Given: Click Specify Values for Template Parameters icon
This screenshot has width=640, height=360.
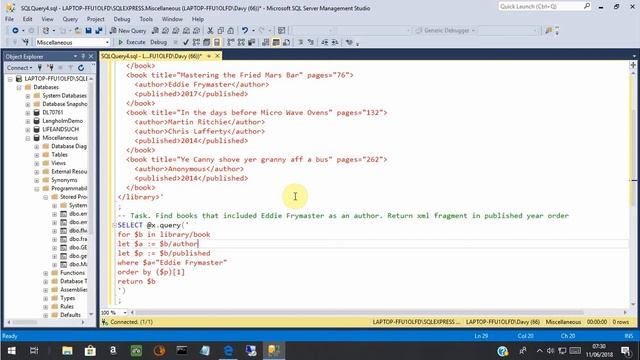Looking at the screenshot, I should click(349, 42).
